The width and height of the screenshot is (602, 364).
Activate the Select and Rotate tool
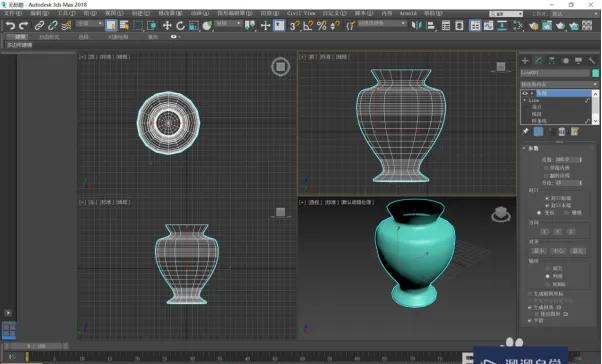click(180, 26)
